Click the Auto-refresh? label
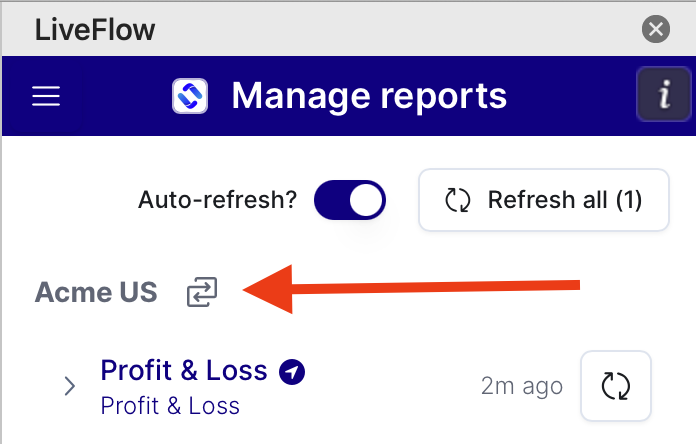This screenshot has width=696, height=444. point(217,200)
